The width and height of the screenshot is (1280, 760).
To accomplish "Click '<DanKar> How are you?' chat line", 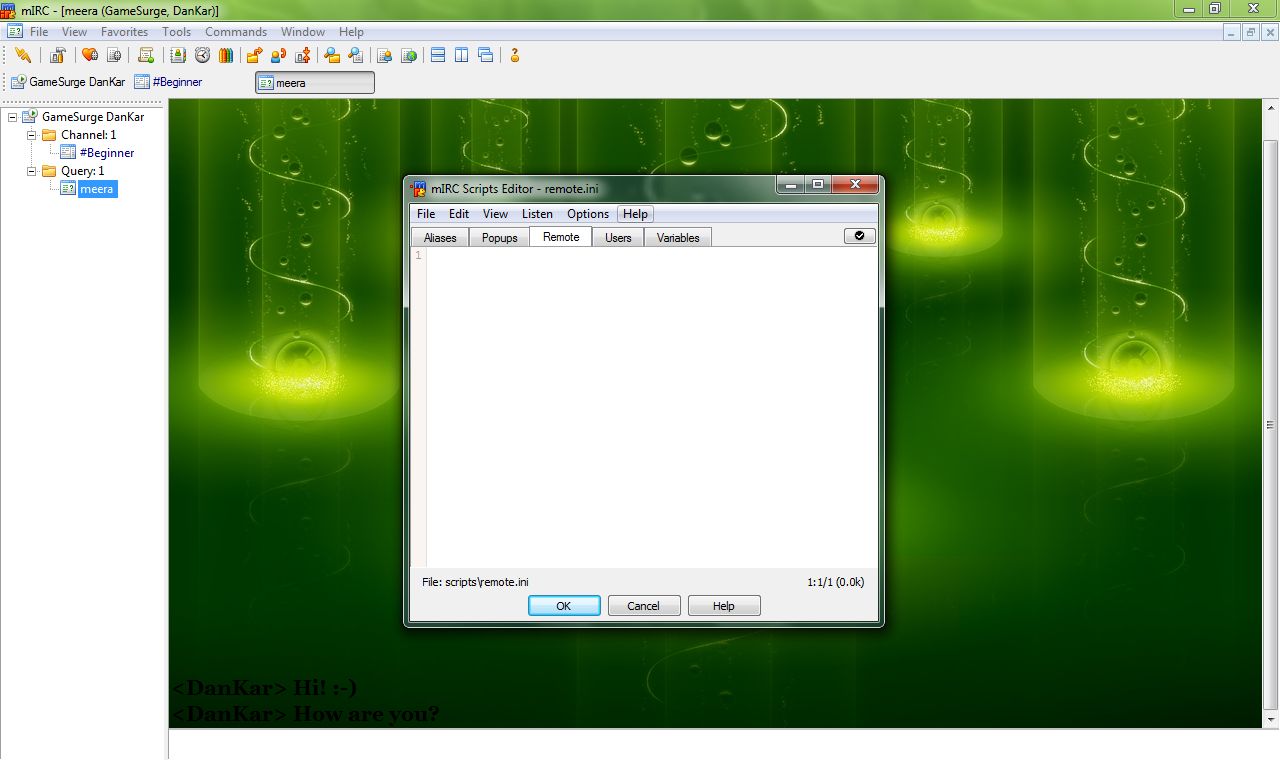I will 306,714.
